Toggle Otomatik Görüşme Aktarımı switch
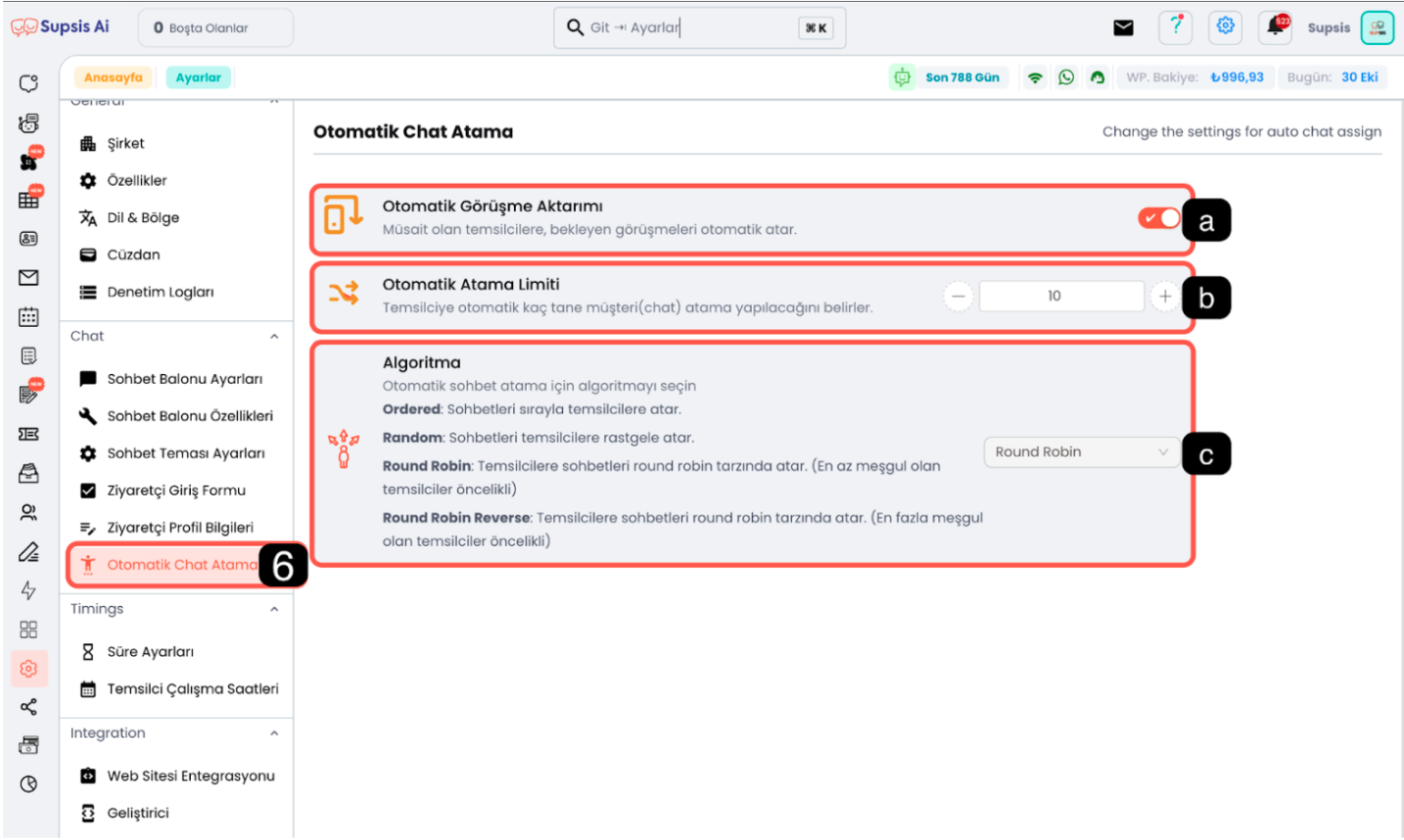This screenshot has width=1404, height=840. (1159, 217)
